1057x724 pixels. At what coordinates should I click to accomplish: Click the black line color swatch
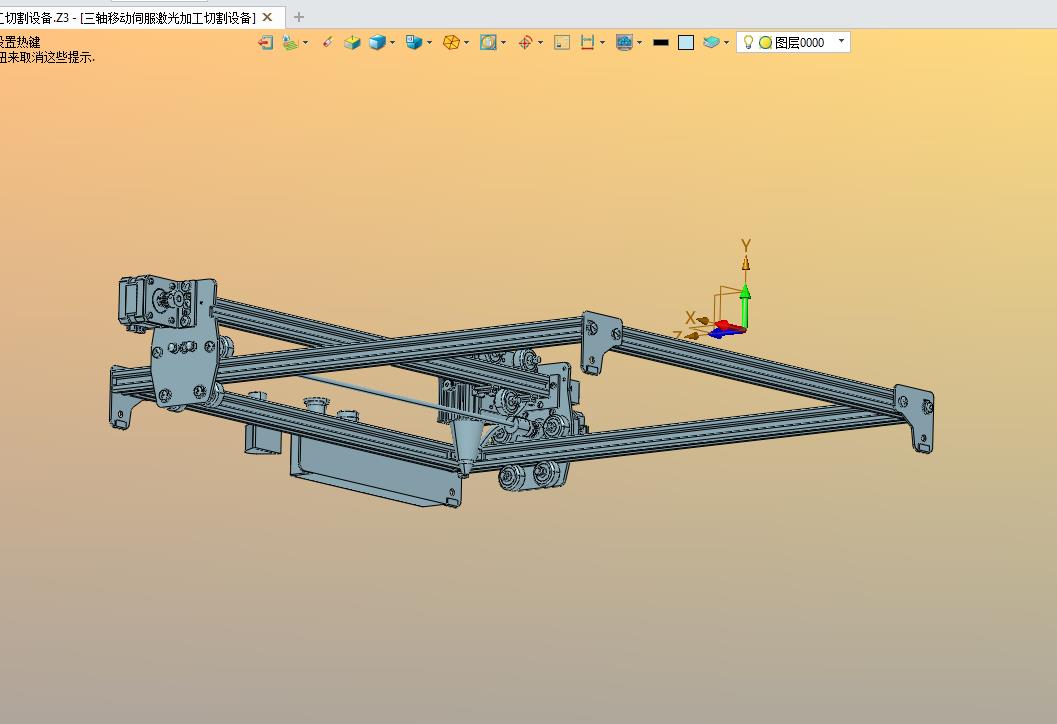(x=661, y=42)
